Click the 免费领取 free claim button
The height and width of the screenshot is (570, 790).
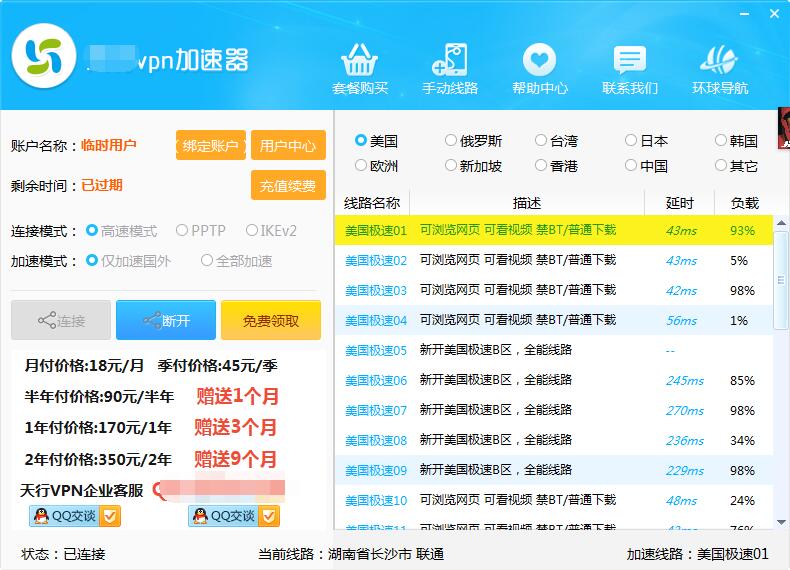(271, 321)
